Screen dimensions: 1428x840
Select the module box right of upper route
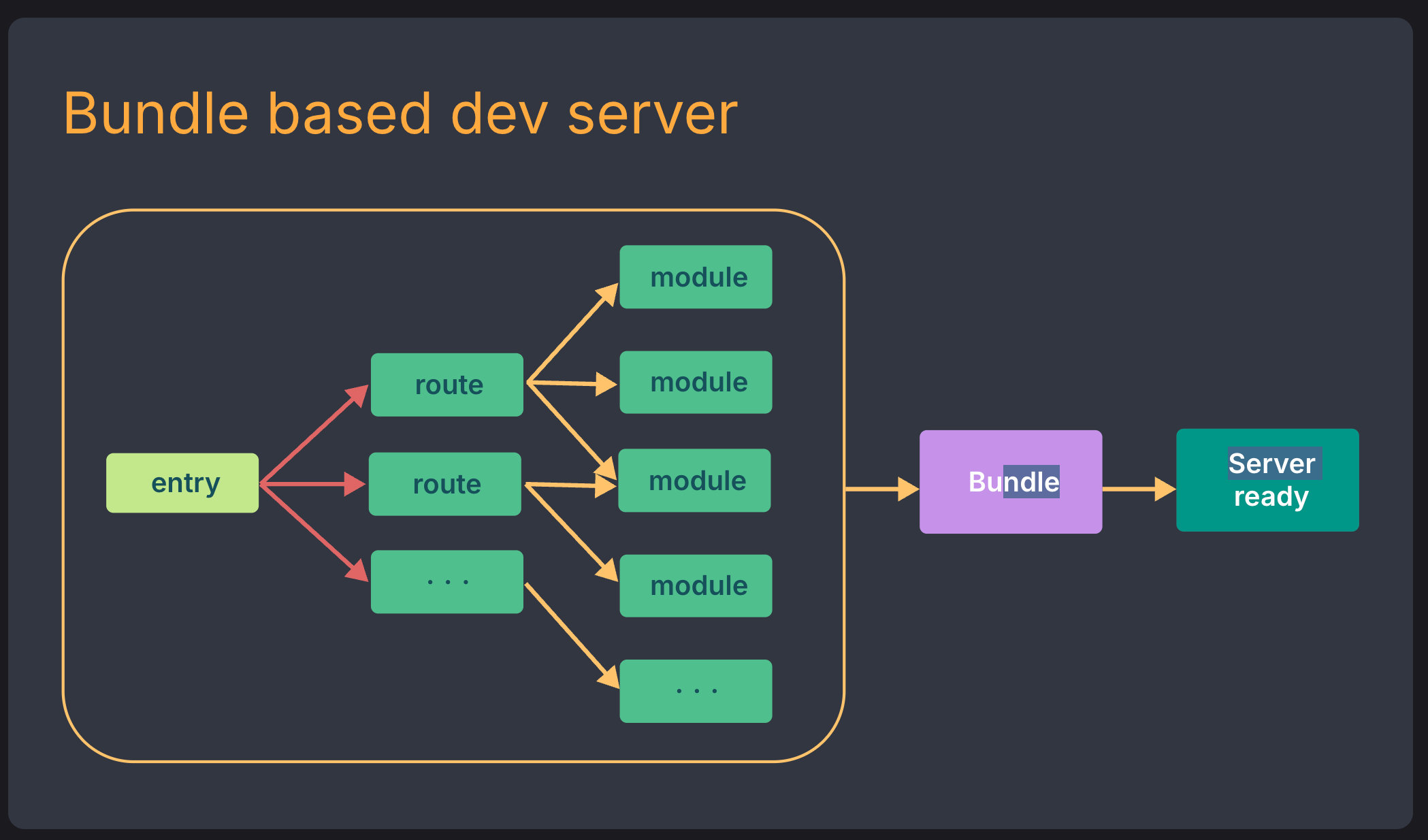click(x=696, y=382)
